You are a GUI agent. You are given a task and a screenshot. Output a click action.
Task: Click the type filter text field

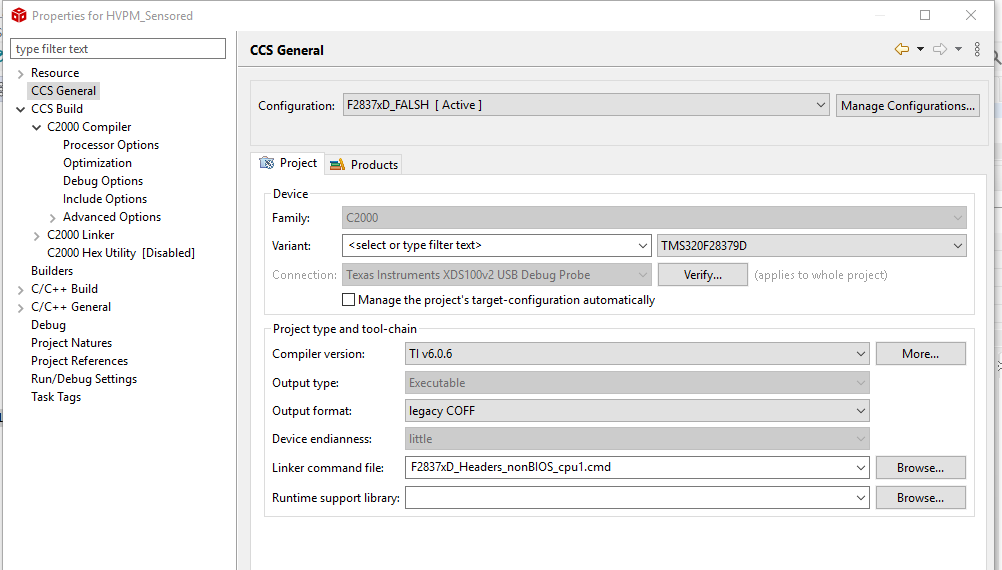point(119,49)
